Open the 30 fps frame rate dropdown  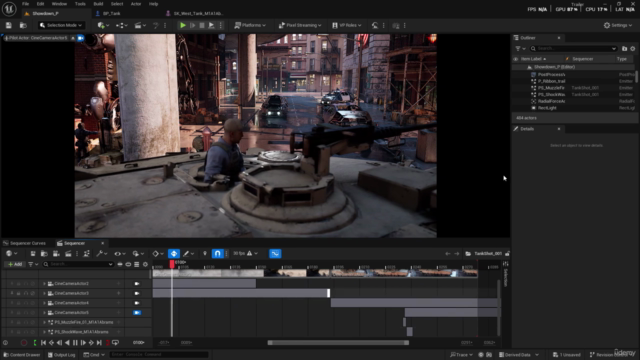tap(245, 253)
